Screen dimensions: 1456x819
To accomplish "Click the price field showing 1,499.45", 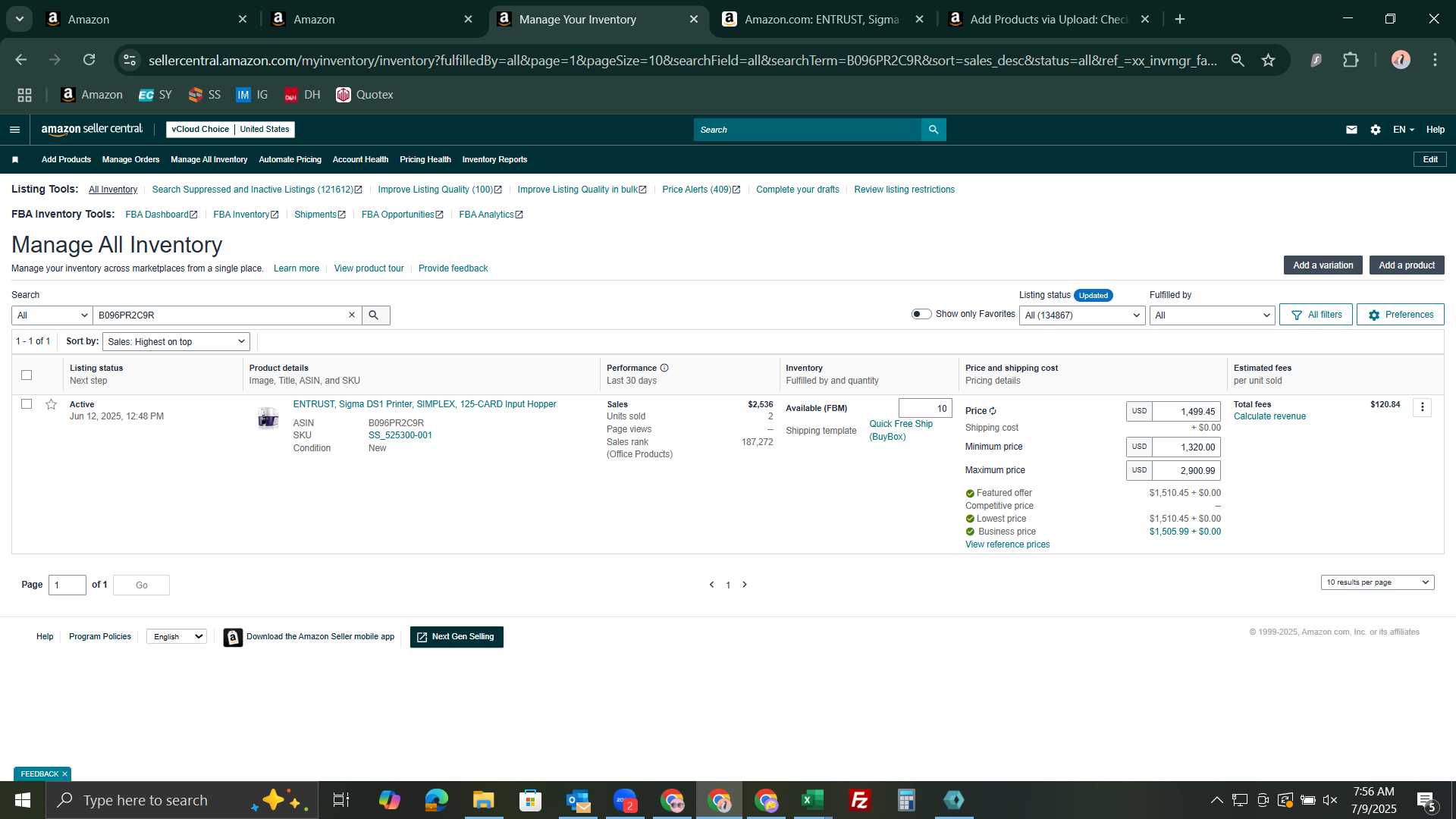I will [1186, 411].
